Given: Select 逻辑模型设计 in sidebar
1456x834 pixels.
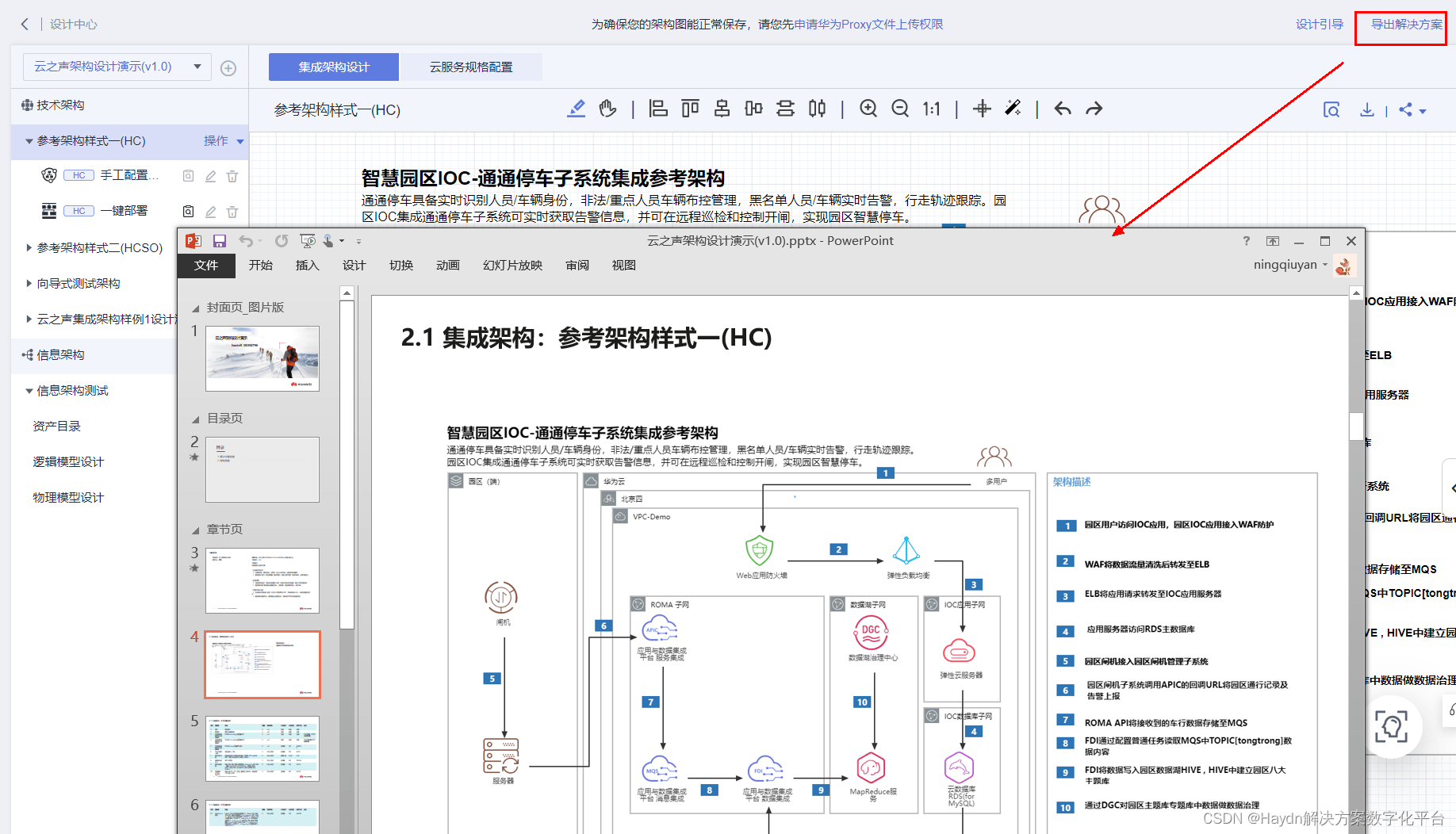Looking at the screenshot, I should point(68,462).
